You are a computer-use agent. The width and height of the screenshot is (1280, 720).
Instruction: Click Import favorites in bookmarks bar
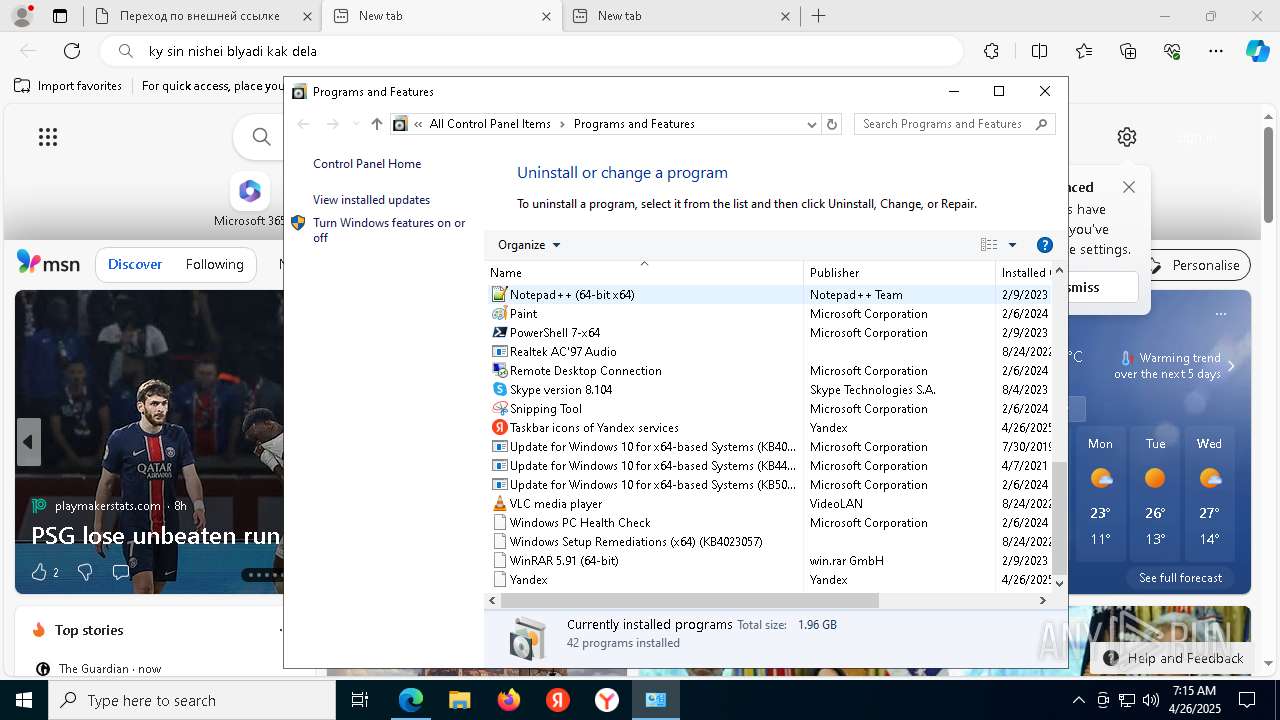[68, 86]
